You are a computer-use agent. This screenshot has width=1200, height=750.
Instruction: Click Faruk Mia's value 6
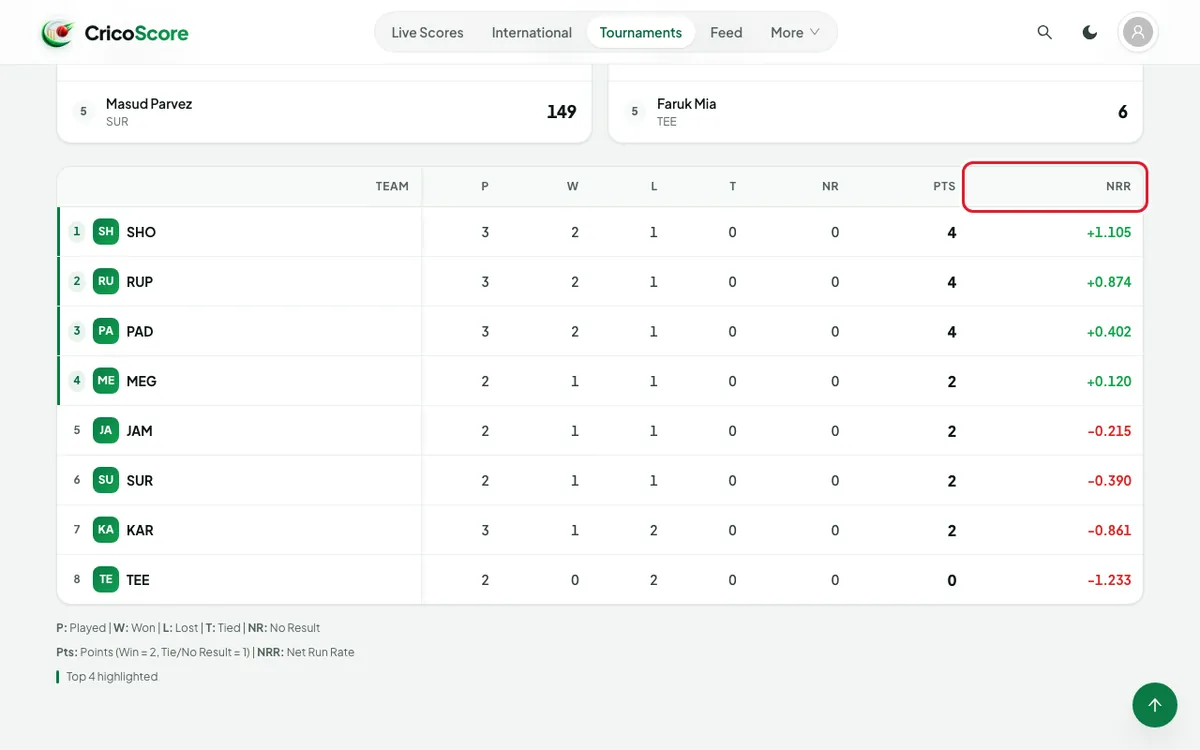click(1123, 112)
